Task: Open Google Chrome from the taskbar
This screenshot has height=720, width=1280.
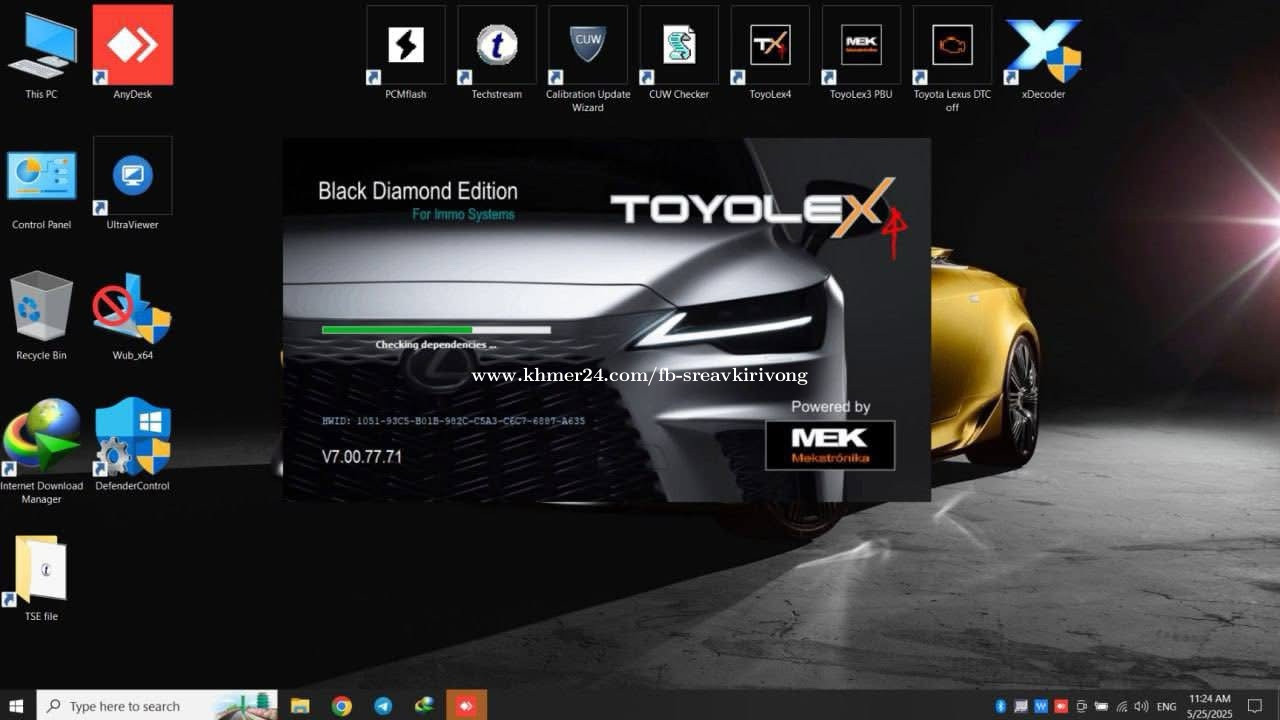Action: coord(342,706)
